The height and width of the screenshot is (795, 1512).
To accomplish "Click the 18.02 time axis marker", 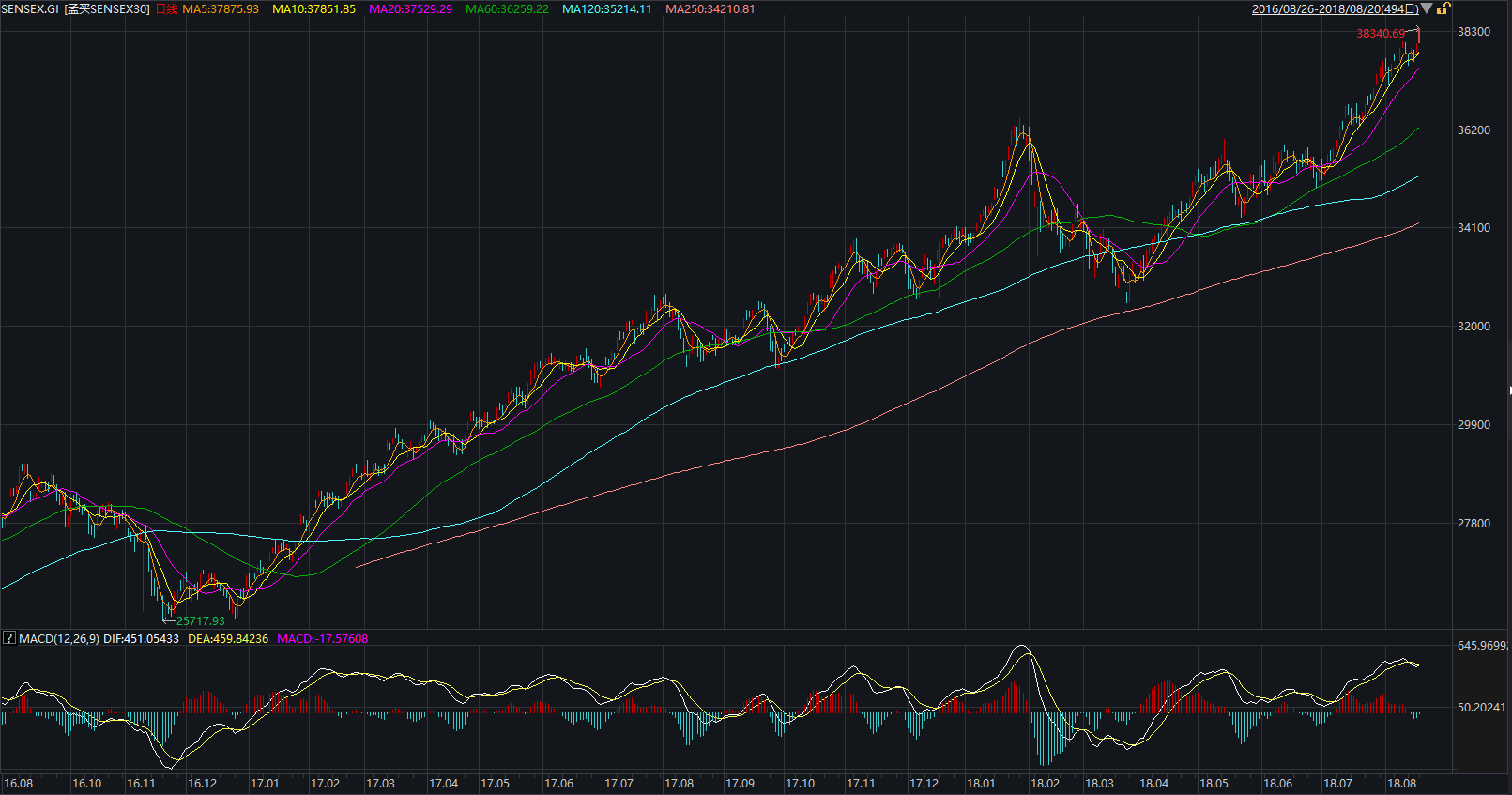I will [x=1046, y=784].
